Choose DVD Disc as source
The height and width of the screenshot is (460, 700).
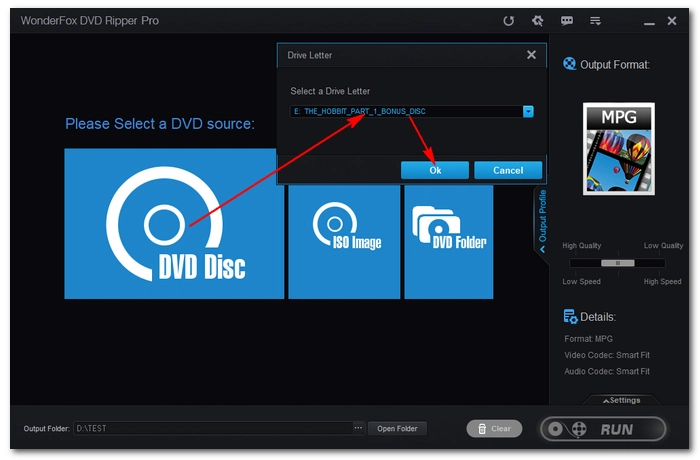[174, 223]
